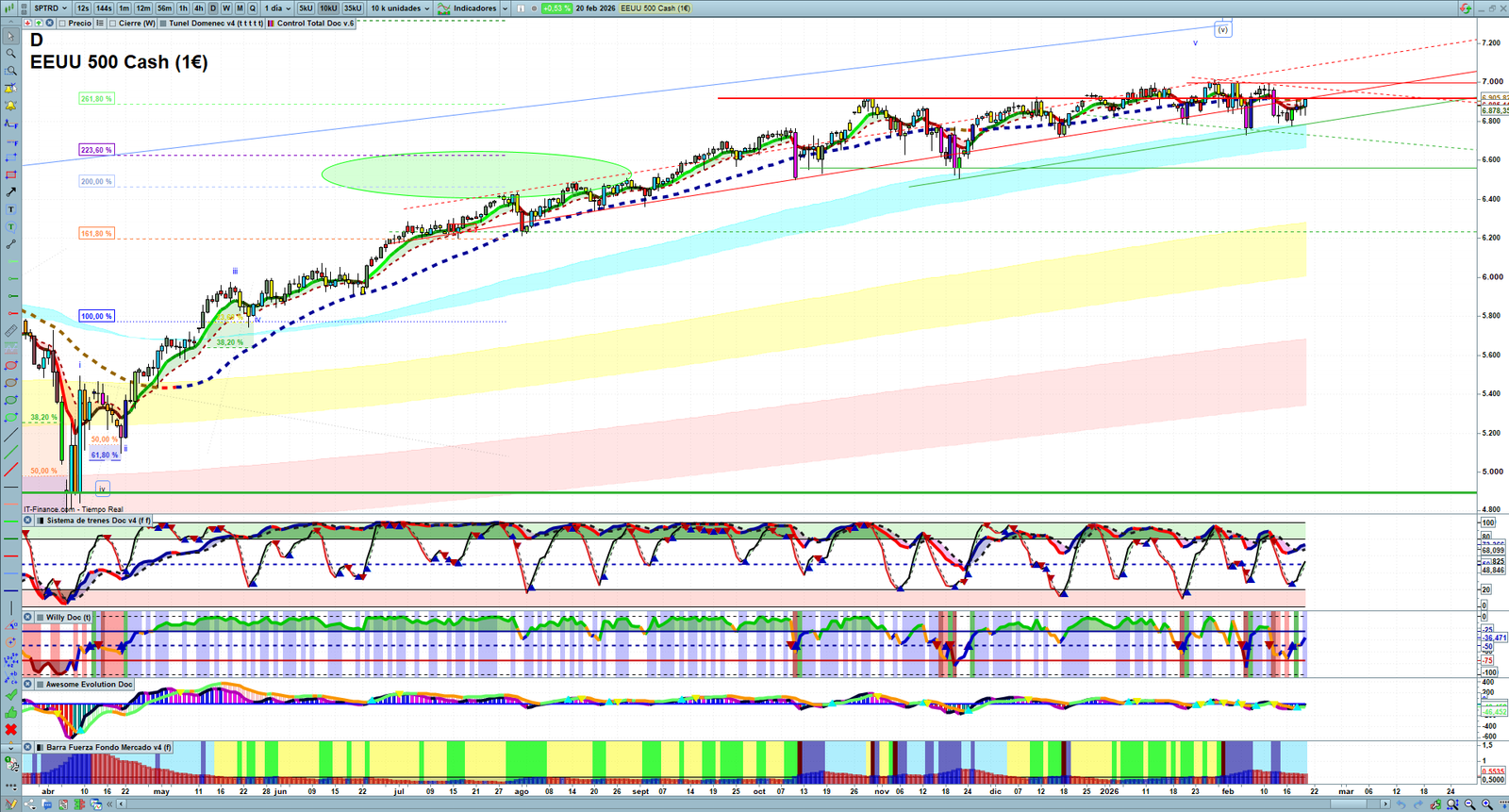This screenshot has height=812, width=1509.
Task: Click the undo arrow in bottom bar
Action: 1401,804
